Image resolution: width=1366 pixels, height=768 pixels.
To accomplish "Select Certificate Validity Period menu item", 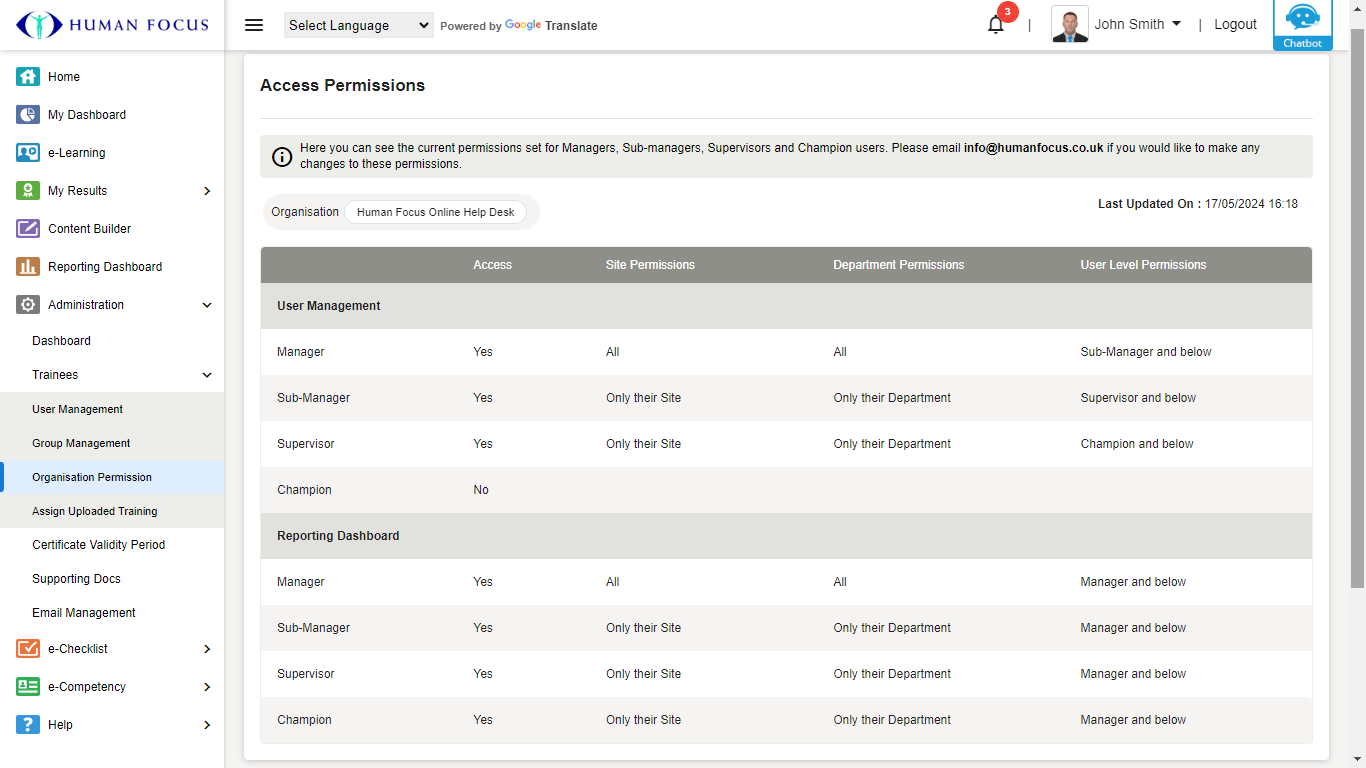I will [x=98, y=545].
